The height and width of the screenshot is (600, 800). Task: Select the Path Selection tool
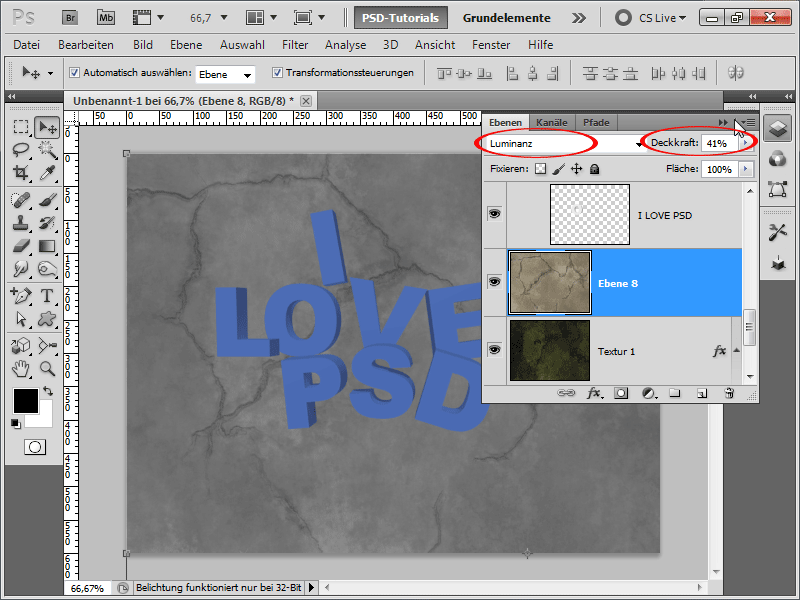tap(21, 319)
